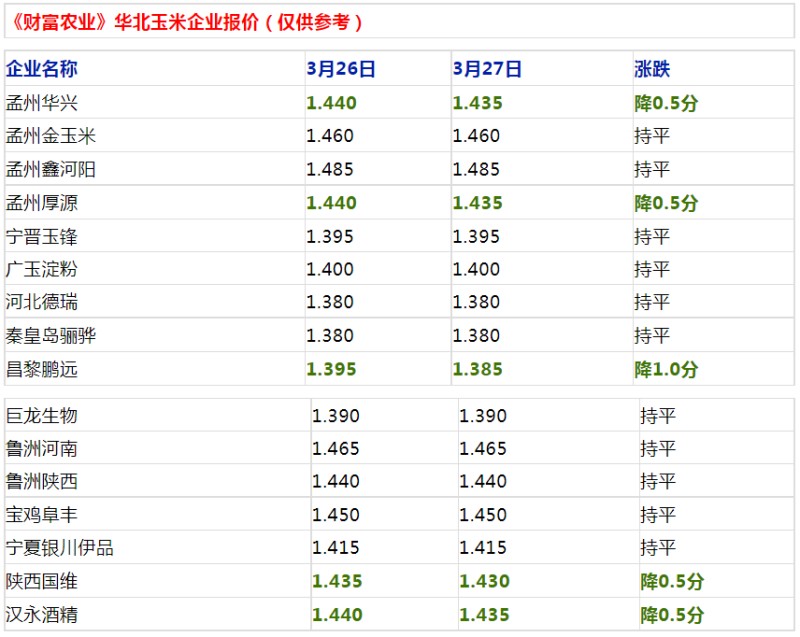Click 孟州华兴 March 26 price 1.440
The width and height of the screenshot is (800, 637).
[x=331, y=103]
